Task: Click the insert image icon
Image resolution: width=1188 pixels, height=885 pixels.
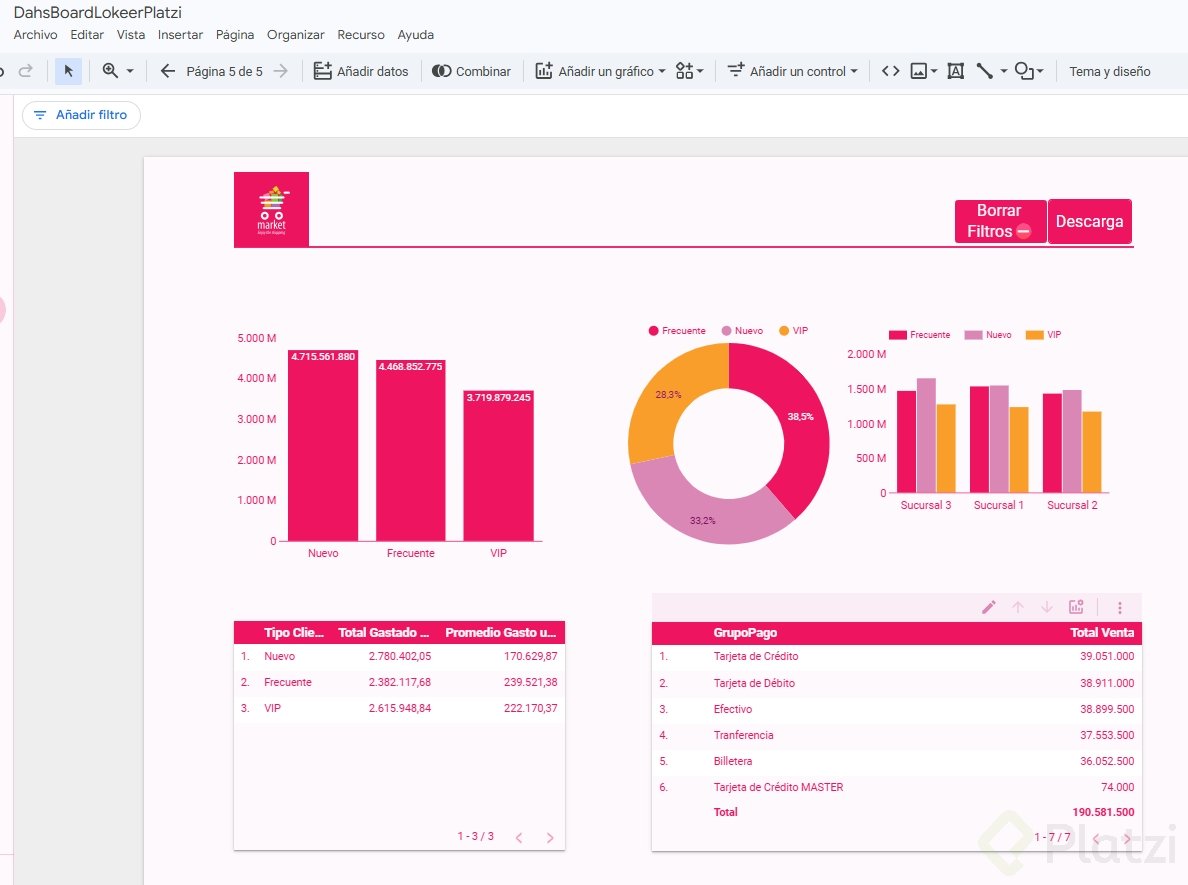Action: click(x=918, y=71)
